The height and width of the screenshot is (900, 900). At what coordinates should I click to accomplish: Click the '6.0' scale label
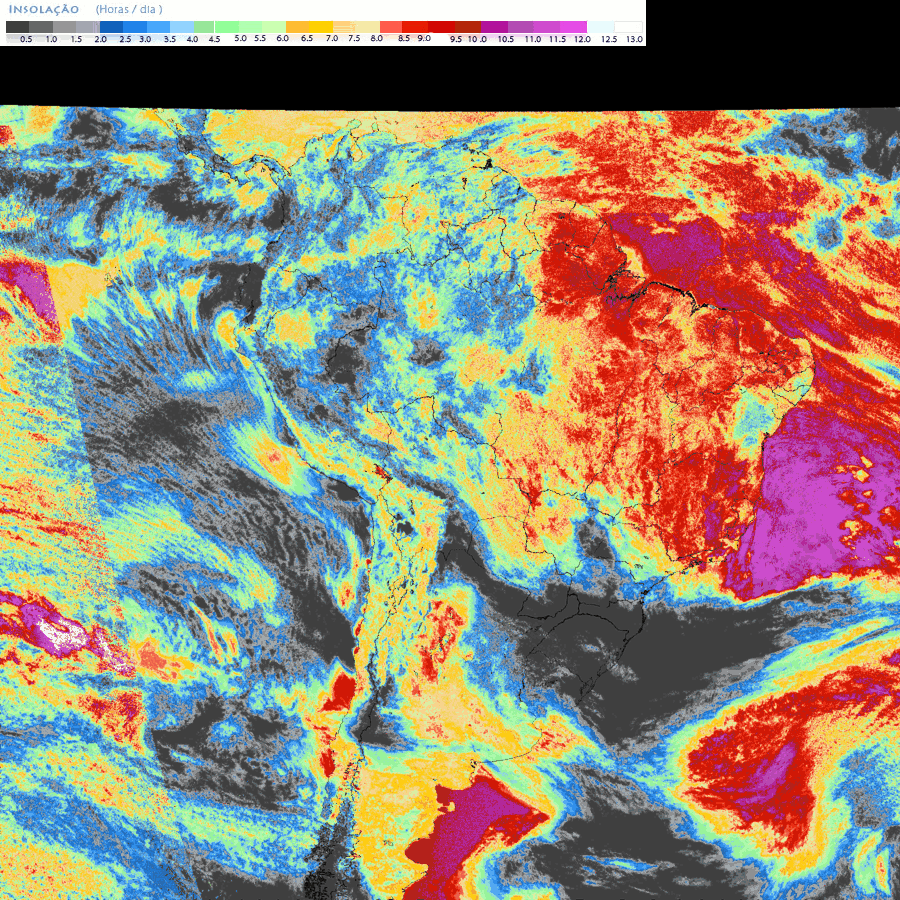282,38
